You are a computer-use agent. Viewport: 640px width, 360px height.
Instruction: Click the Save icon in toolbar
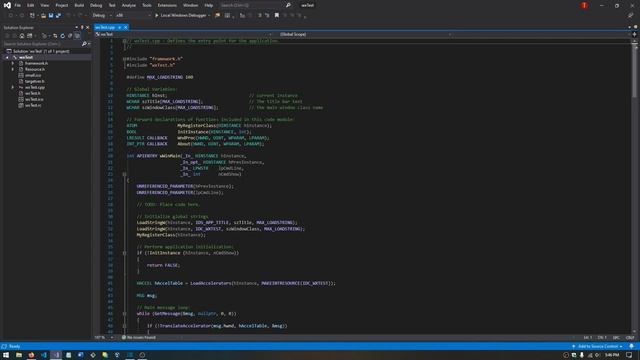coord(51,16)
